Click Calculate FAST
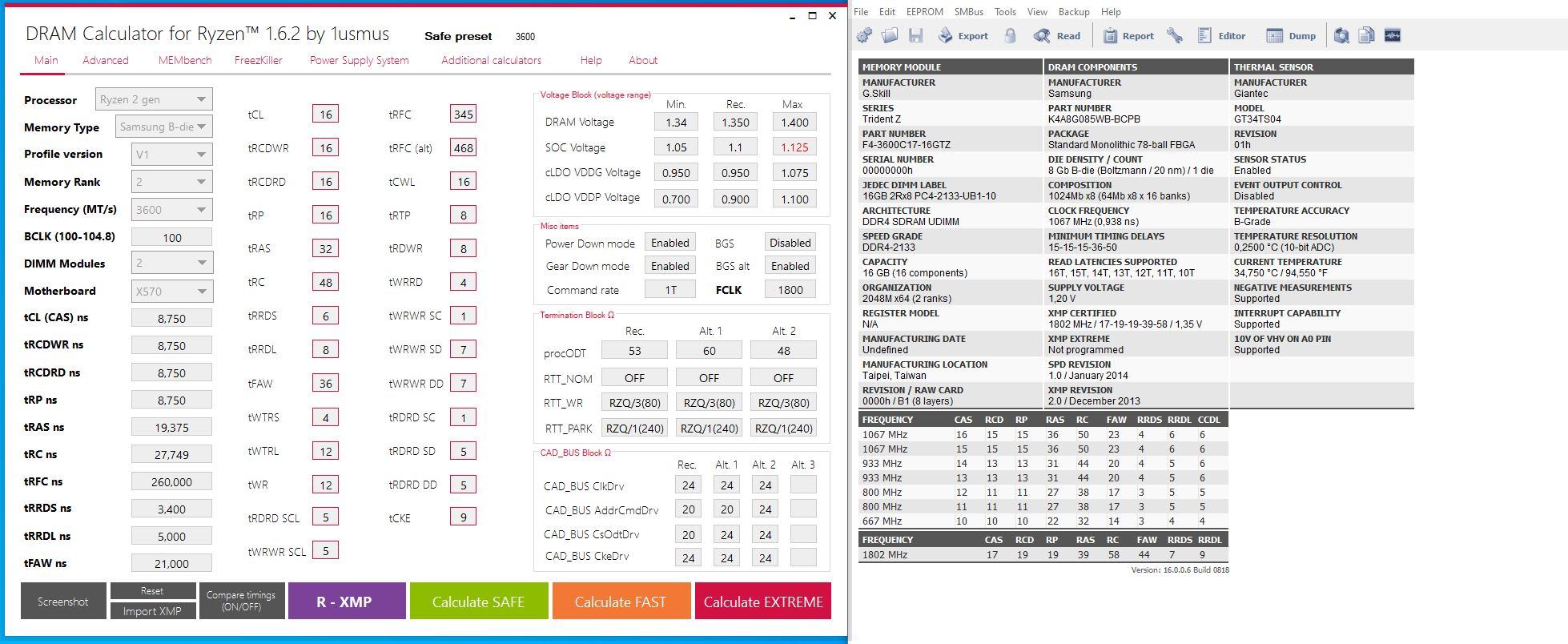The width and height of the screenshot is (1568, 644). coord(621,601)
